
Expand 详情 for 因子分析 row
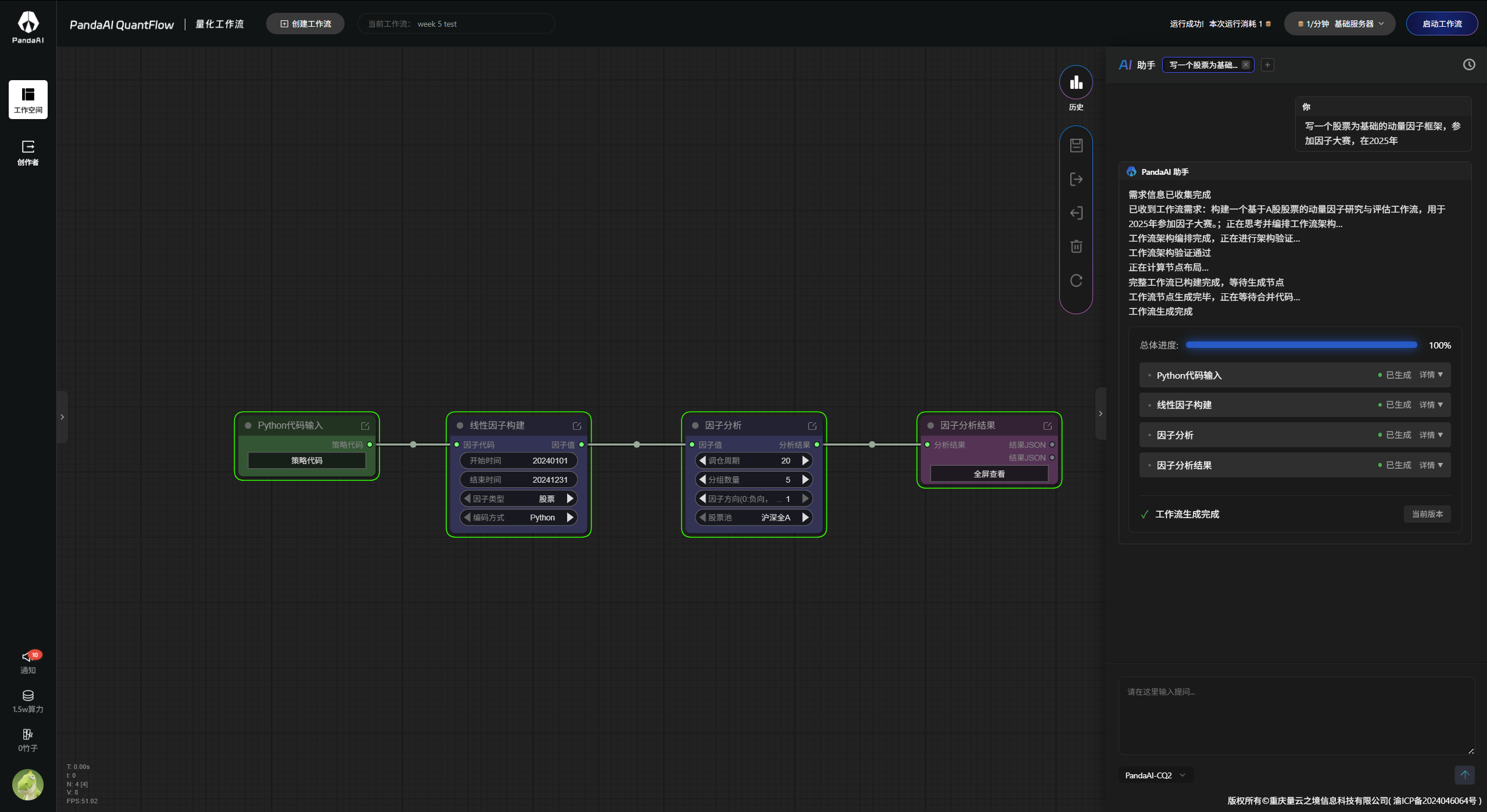(1431, 435)
